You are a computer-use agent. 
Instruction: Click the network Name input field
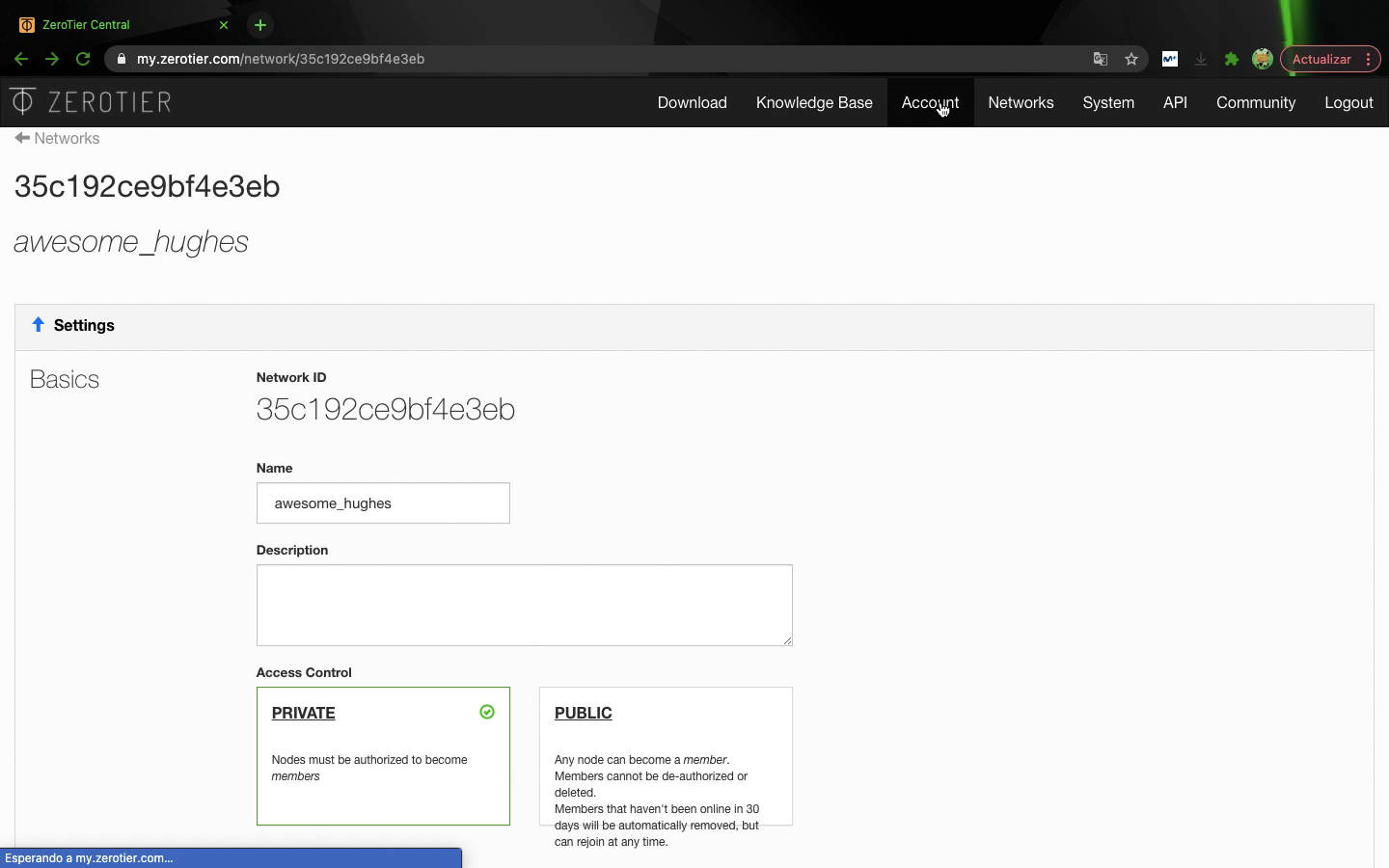[383, 502]
